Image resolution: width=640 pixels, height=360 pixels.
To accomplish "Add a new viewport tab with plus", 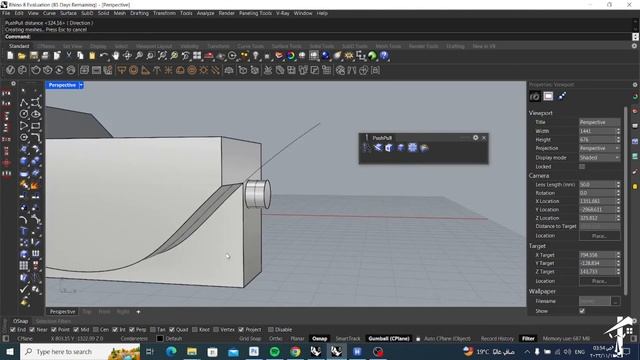I will (x=138, y=312).
